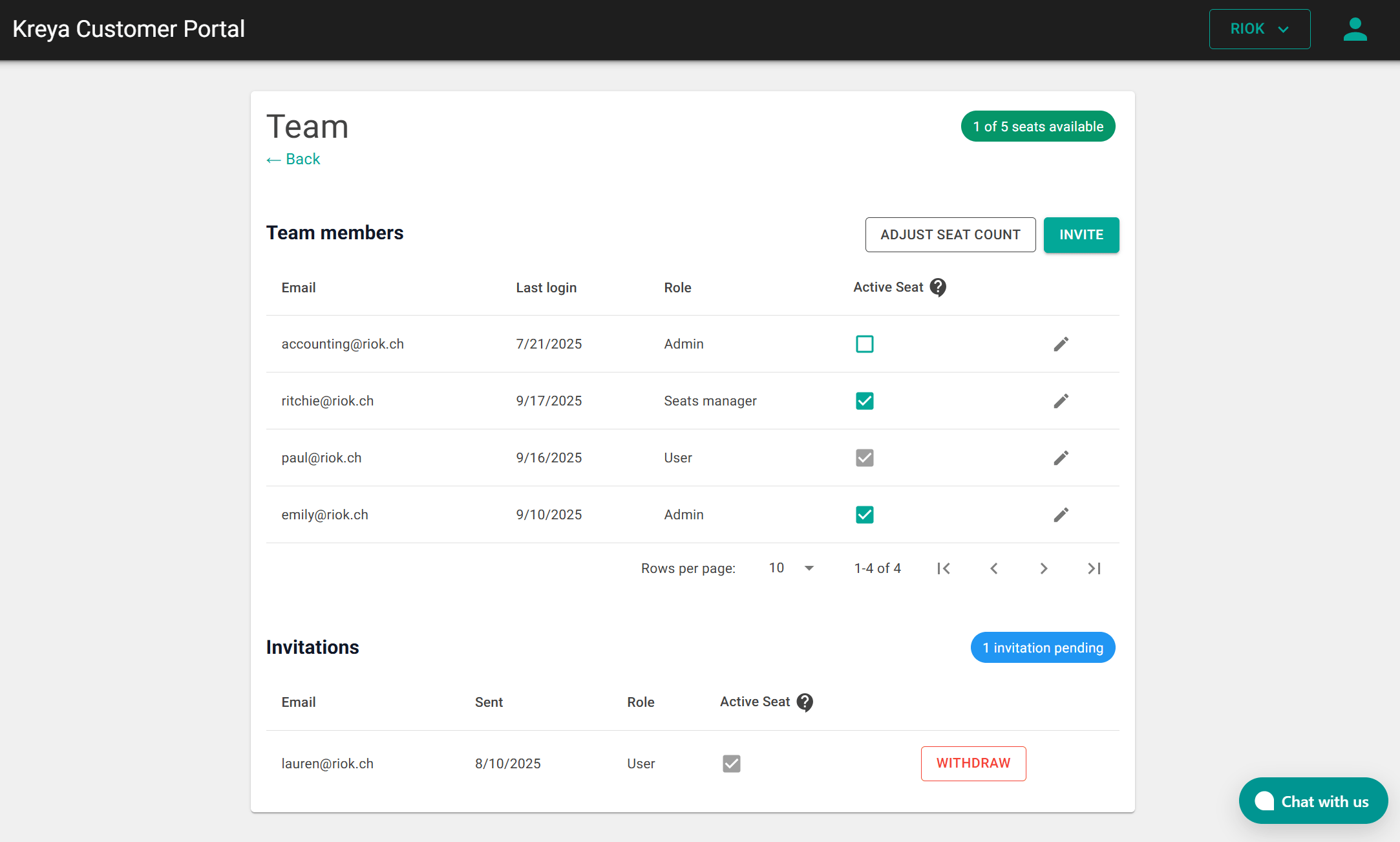Click ADJUST SEAT COUNT button
Screen dimensions: 1400x842
(950, 235)
